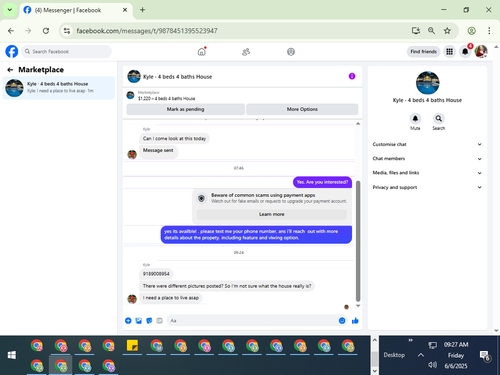Click the message "Can I come look at this today"

pyautogui.click(x=174, y=138)
